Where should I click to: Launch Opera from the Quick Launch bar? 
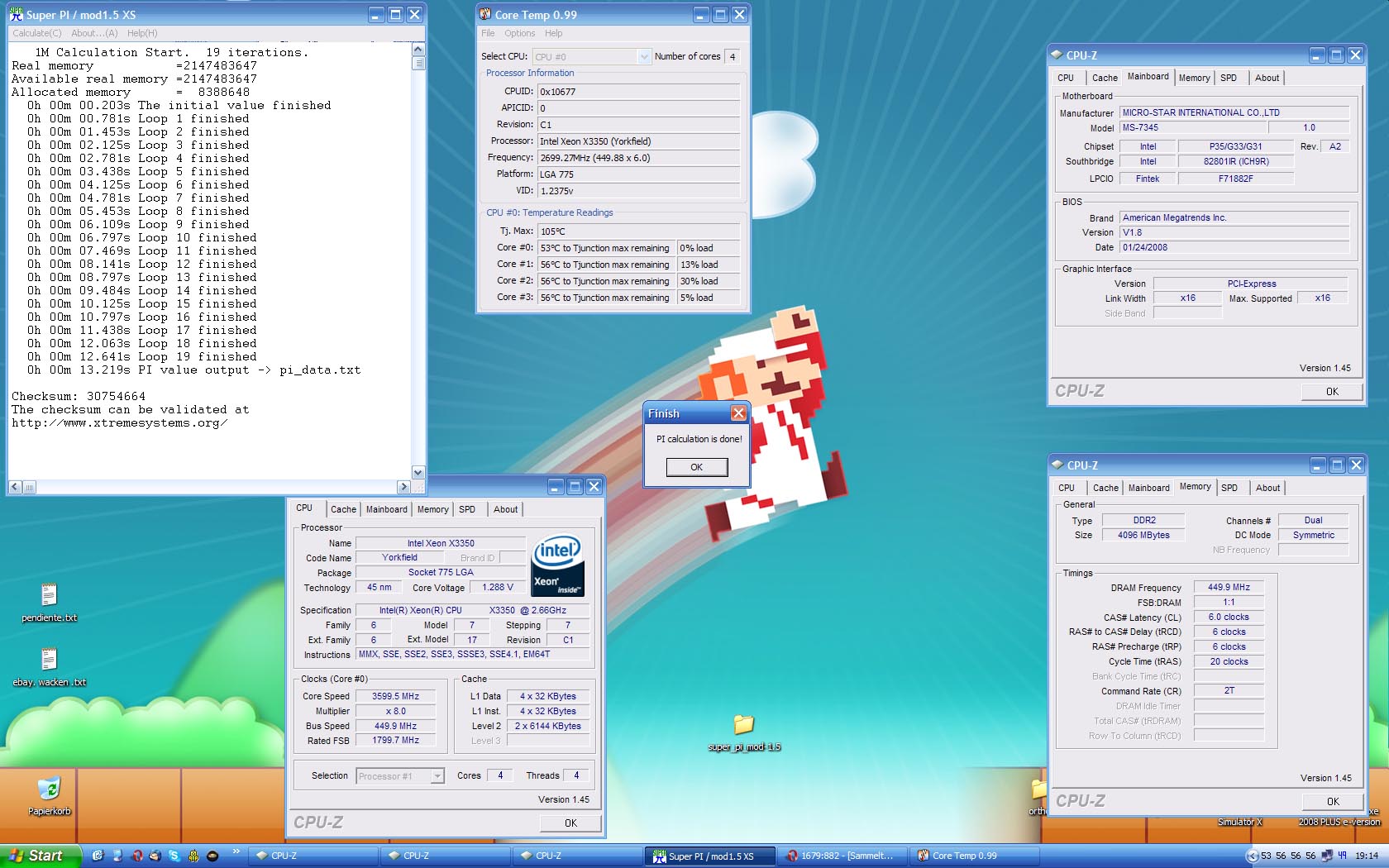(x=136, y=856)
